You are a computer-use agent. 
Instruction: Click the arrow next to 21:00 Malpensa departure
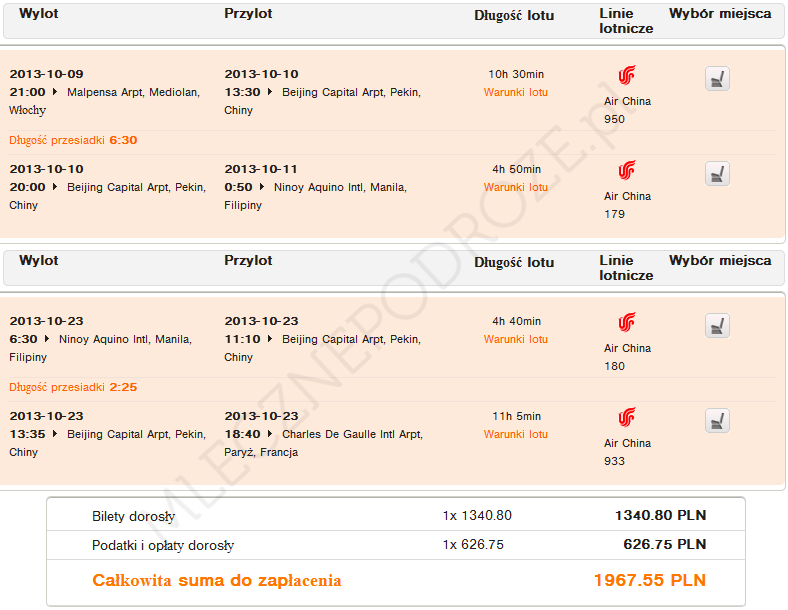point(56,93)
